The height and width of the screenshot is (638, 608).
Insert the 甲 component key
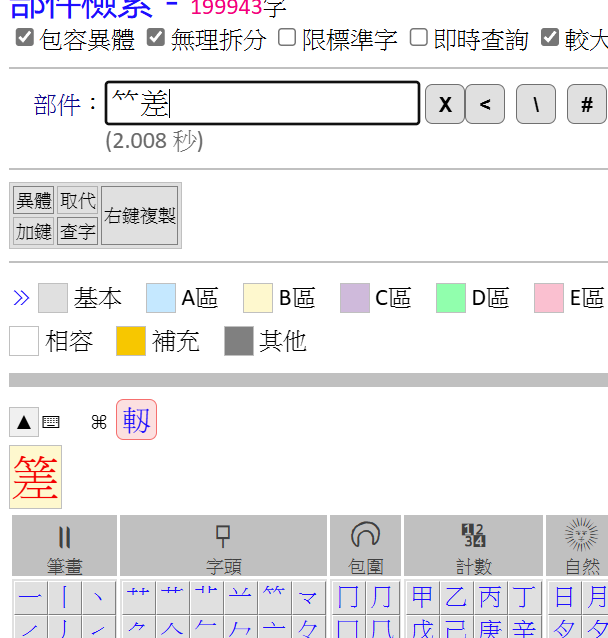pyautogui.click(x=422, y=598)
